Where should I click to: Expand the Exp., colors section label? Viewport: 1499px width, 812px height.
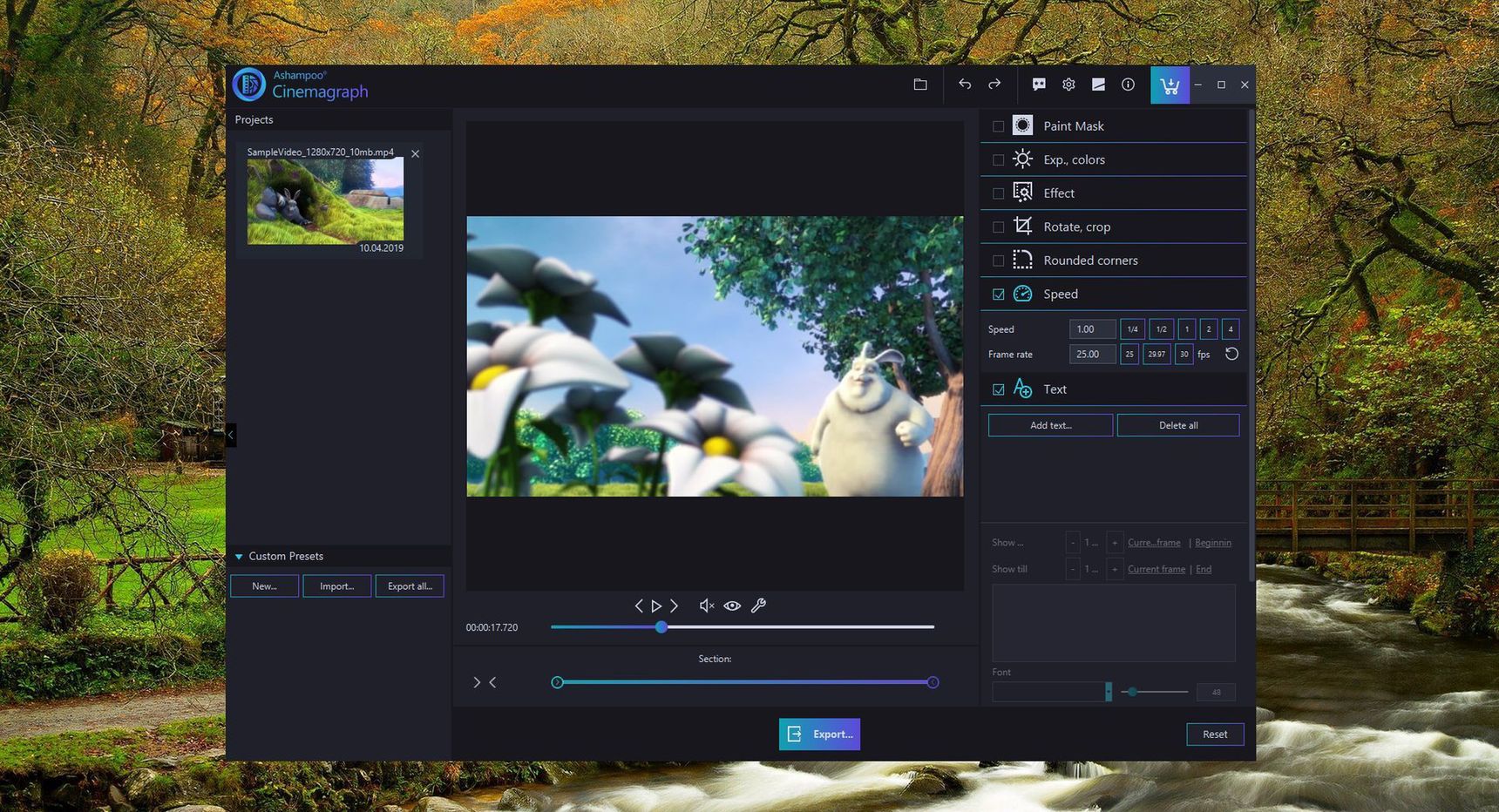point(1075,159)
